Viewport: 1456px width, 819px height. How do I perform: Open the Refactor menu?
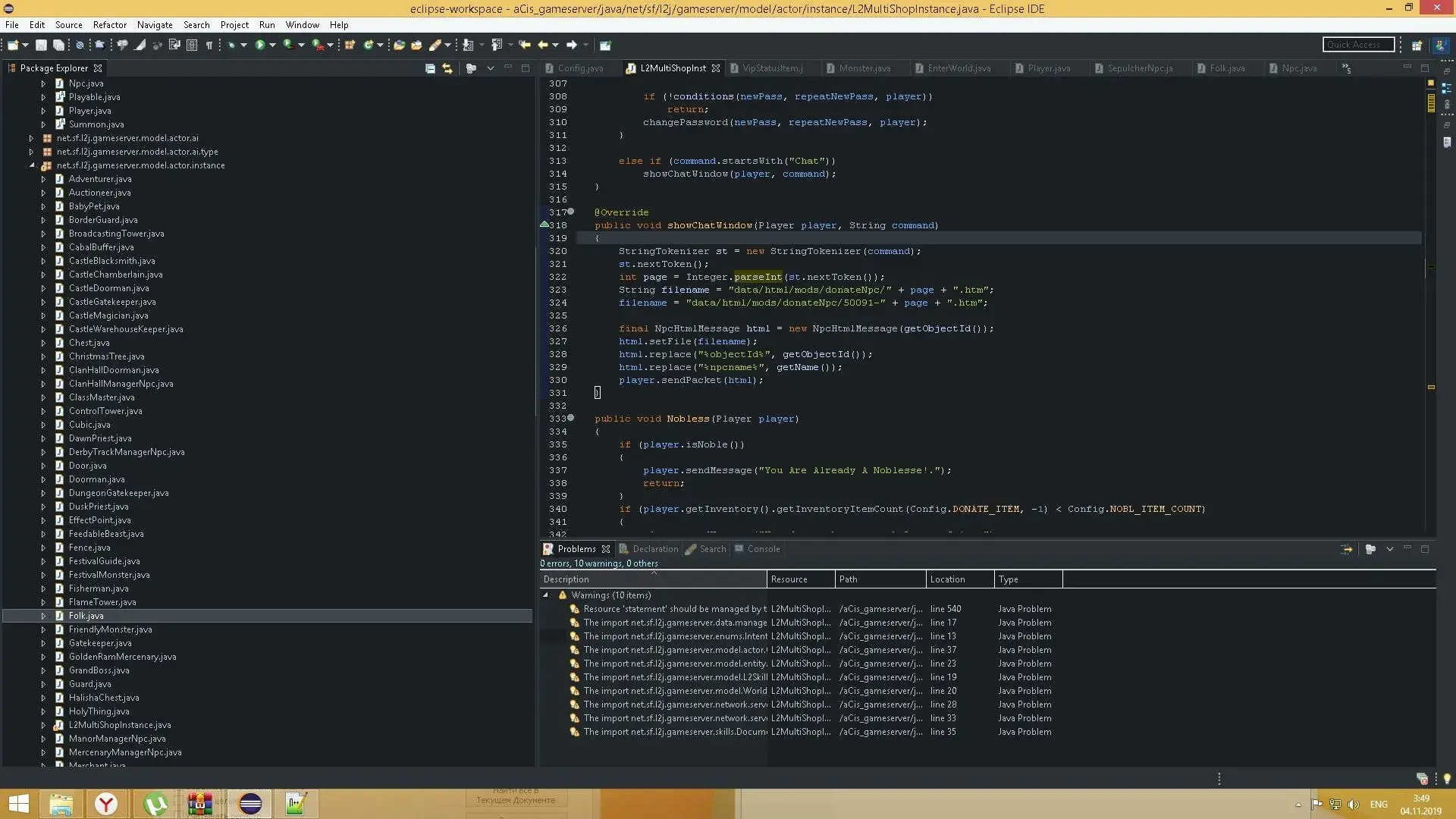(109, 24)
